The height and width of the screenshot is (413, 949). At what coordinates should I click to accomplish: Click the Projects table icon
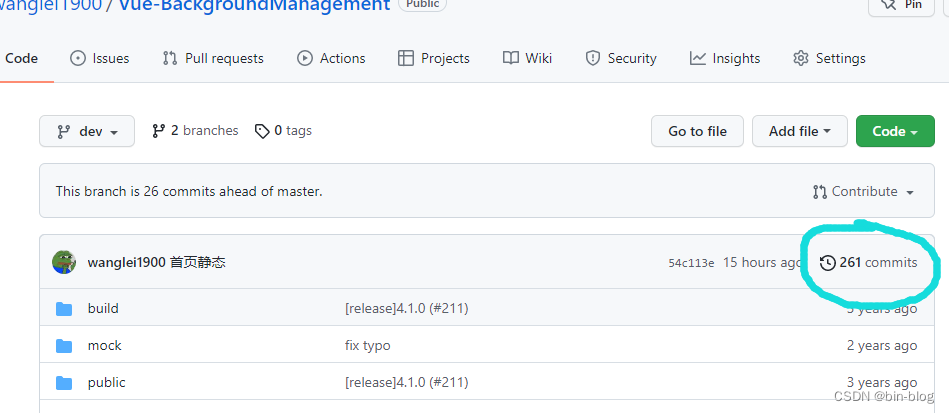(x=406, y=59)
